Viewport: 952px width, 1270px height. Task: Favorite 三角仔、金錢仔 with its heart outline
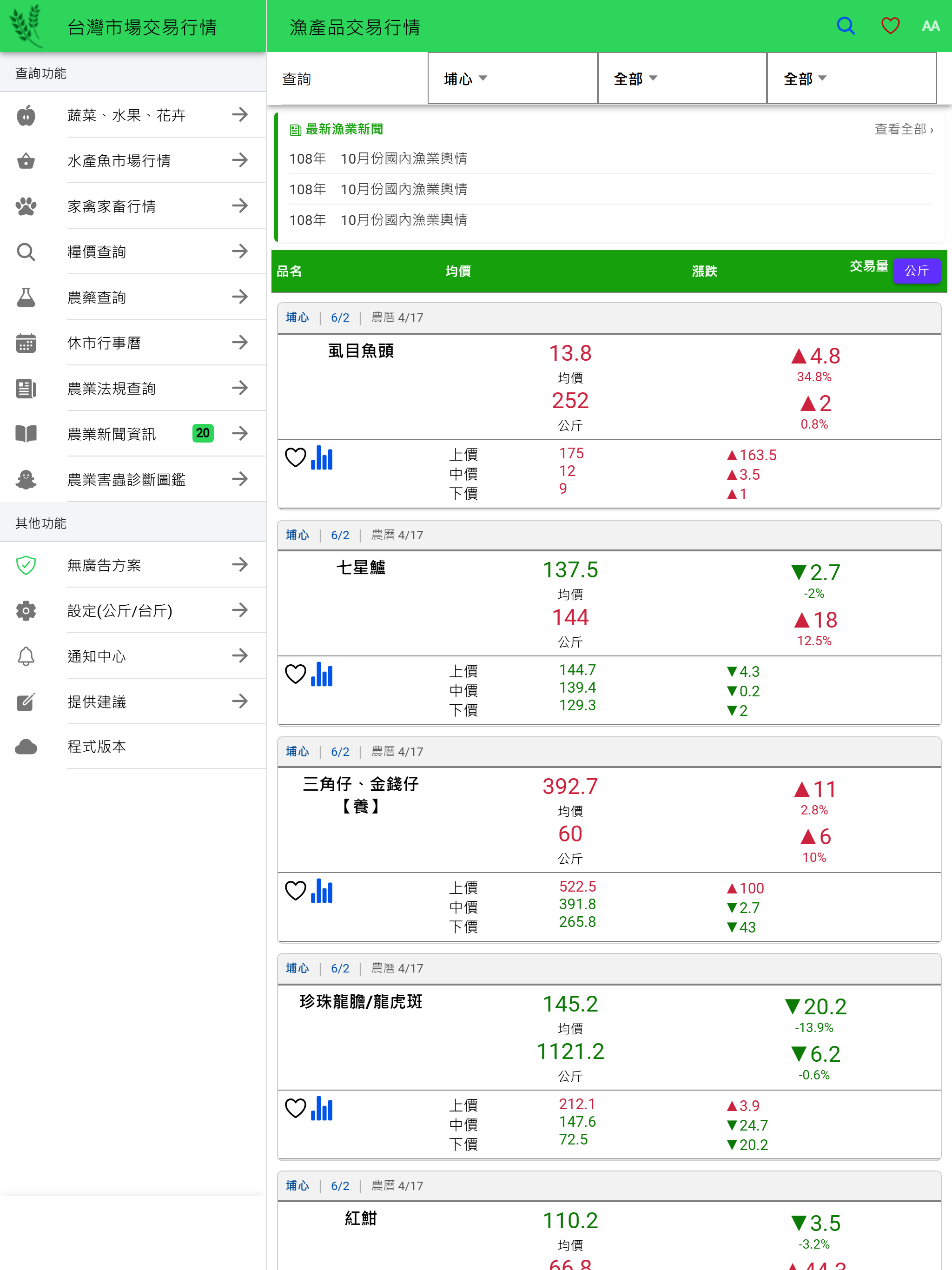click(x=296, y=891)
